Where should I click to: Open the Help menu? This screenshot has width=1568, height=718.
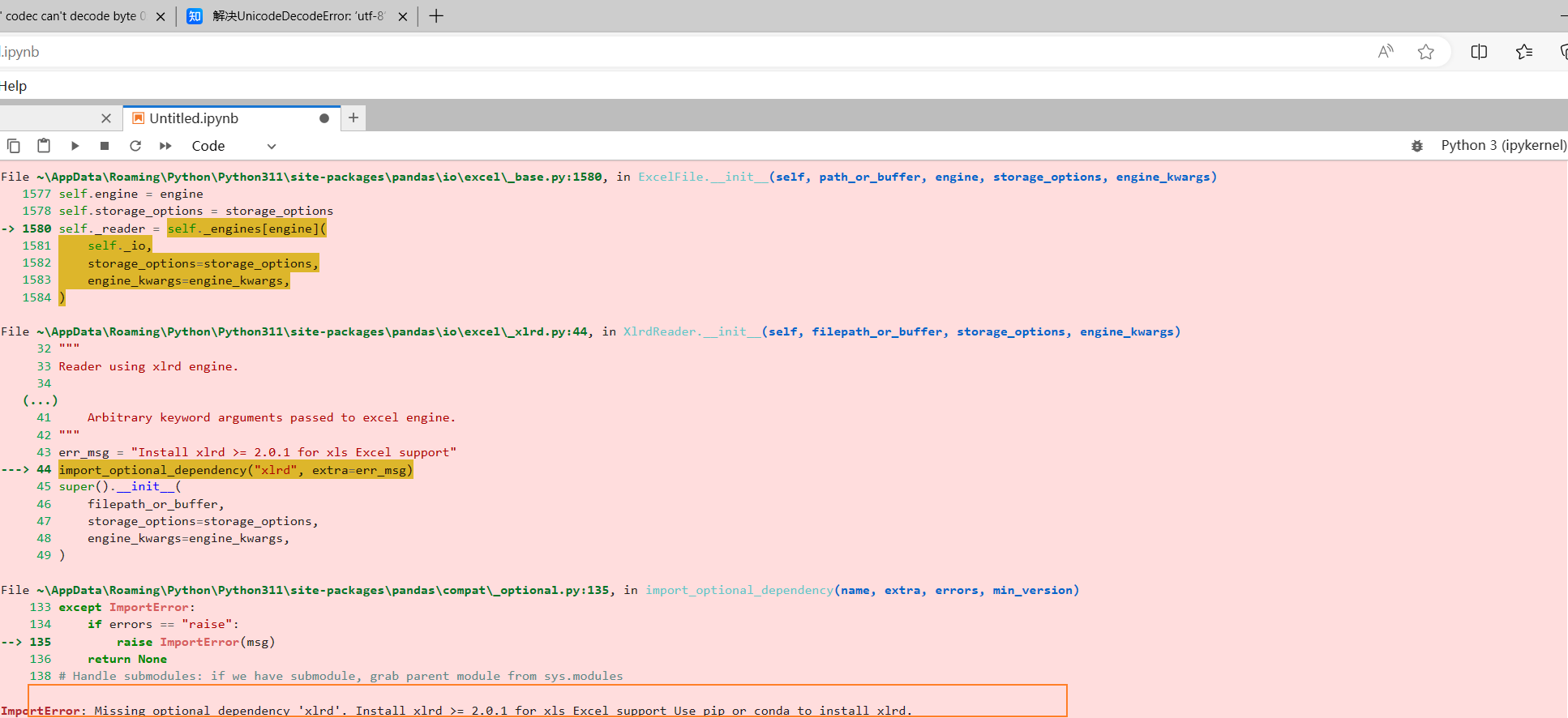[x=13, y=86]
